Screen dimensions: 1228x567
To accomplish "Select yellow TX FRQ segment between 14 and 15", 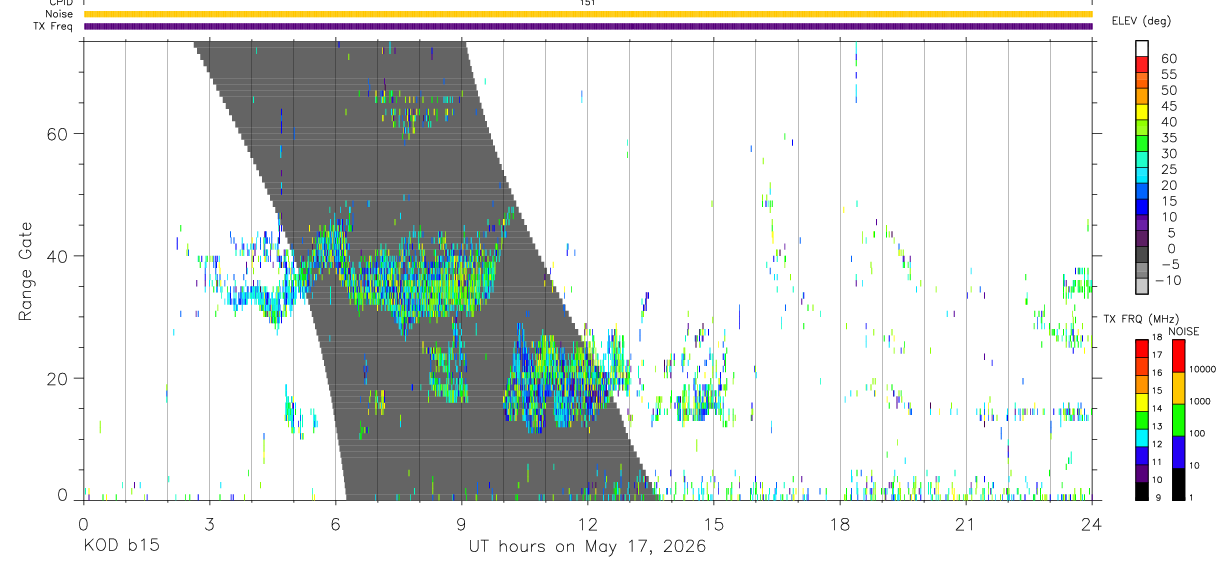I will pos(1142,400).
